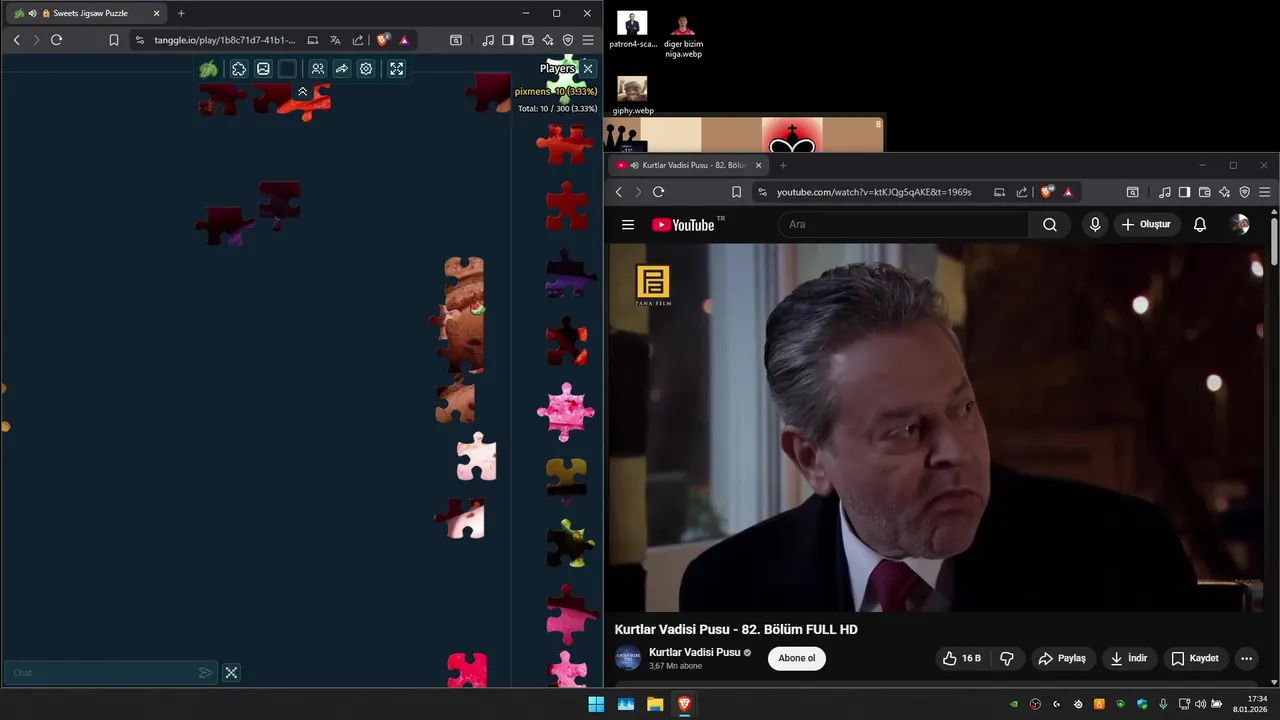The width and height of the screenshot is (1280, 720).
Task: Select the Kurtlar Vadisi Pusu tab
Action: [x=690, y=165]
